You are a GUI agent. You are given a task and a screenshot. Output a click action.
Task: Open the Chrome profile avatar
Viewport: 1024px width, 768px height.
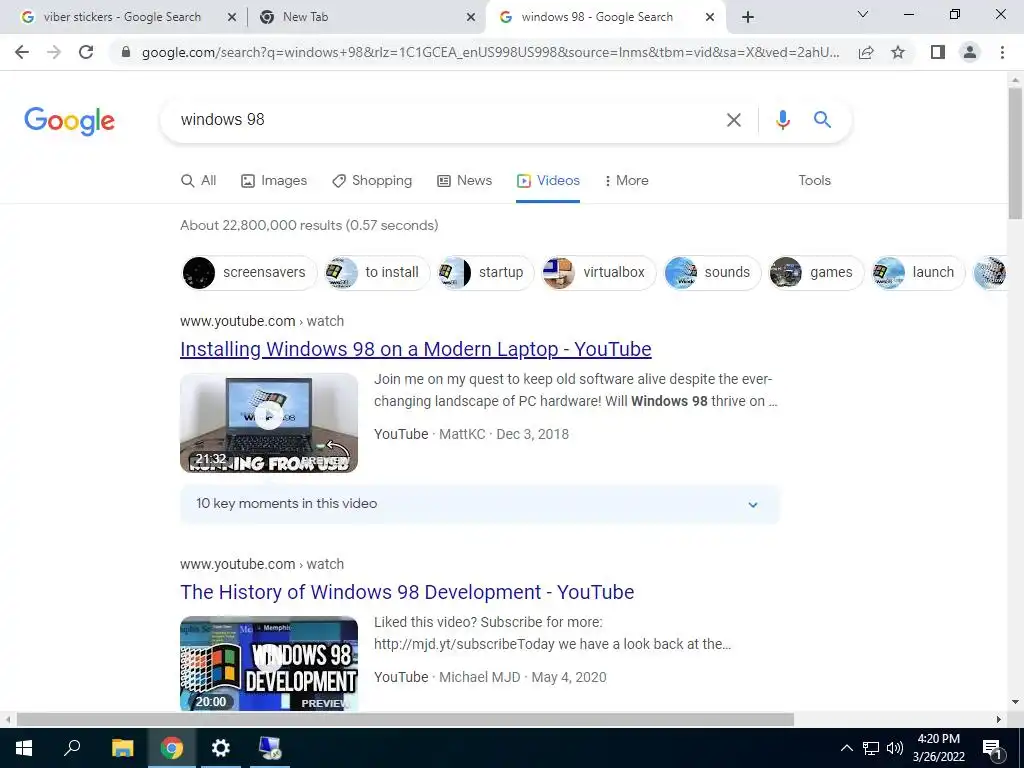pyautogui.click(x=970, y=52)
